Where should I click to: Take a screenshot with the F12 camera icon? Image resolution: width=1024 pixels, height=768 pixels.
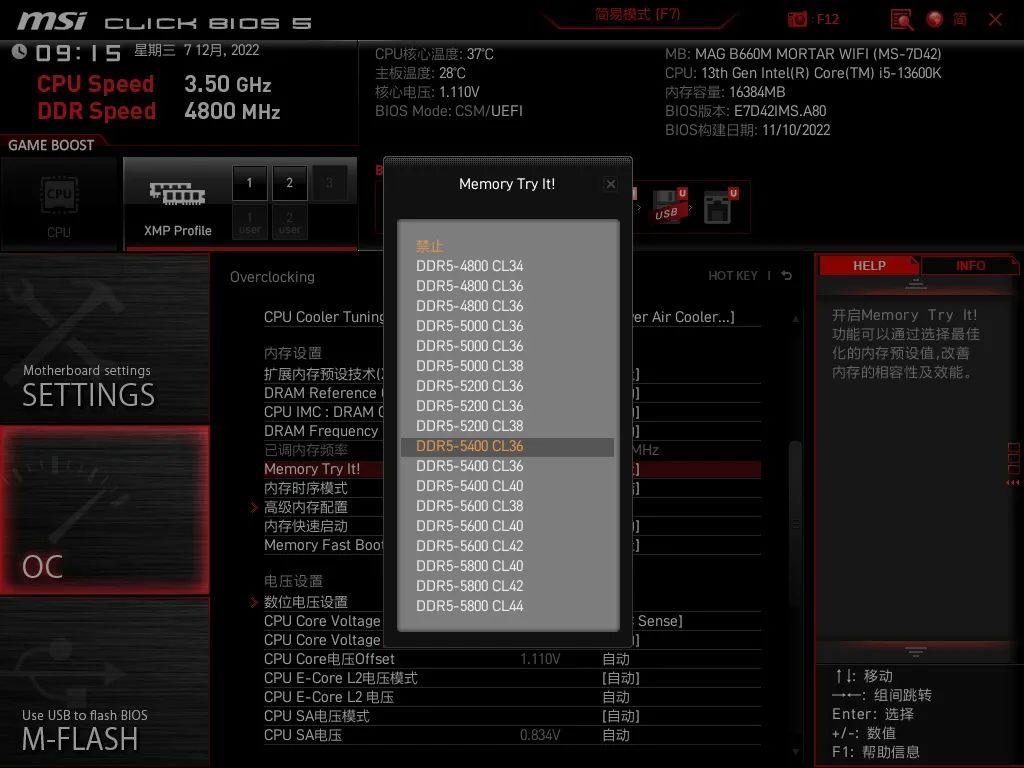tap(797, 19)
